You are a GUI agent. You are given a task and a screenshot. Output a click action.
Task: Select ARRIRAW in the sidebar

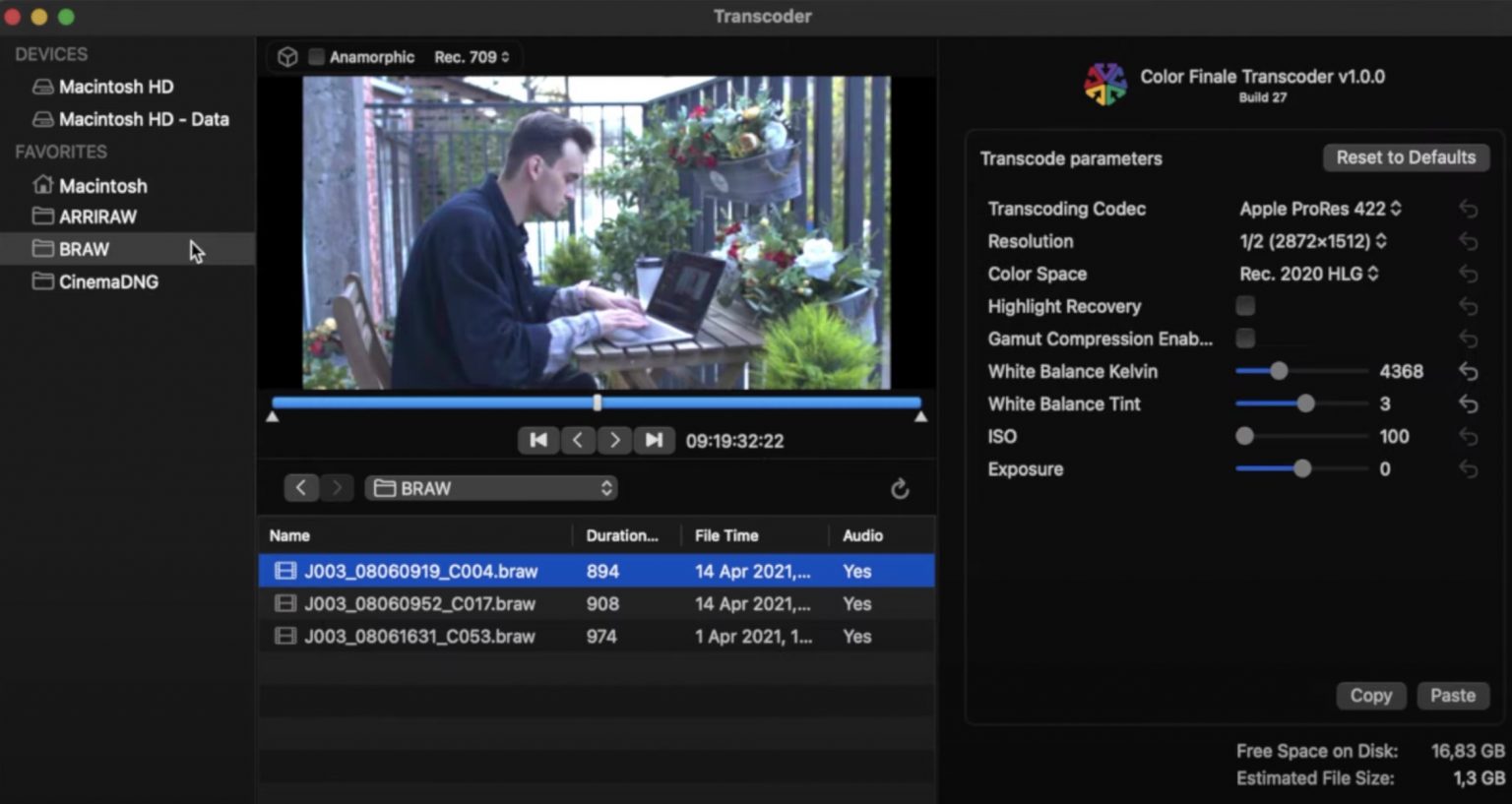[96, 216]
